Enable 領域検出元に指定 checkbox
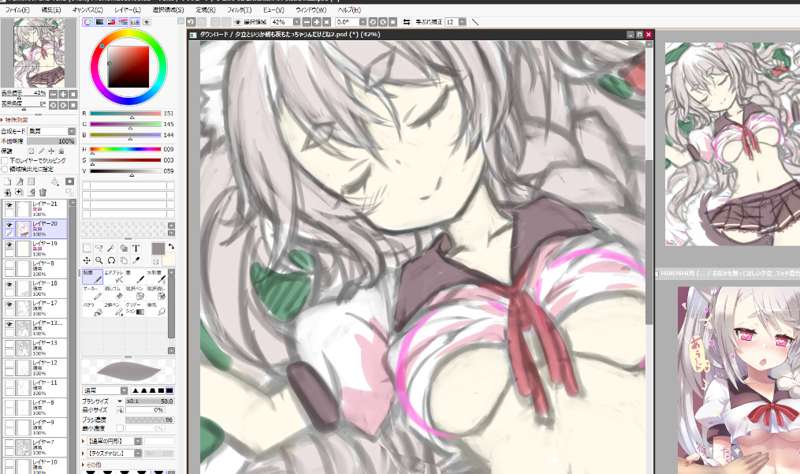 click(4, 169)
